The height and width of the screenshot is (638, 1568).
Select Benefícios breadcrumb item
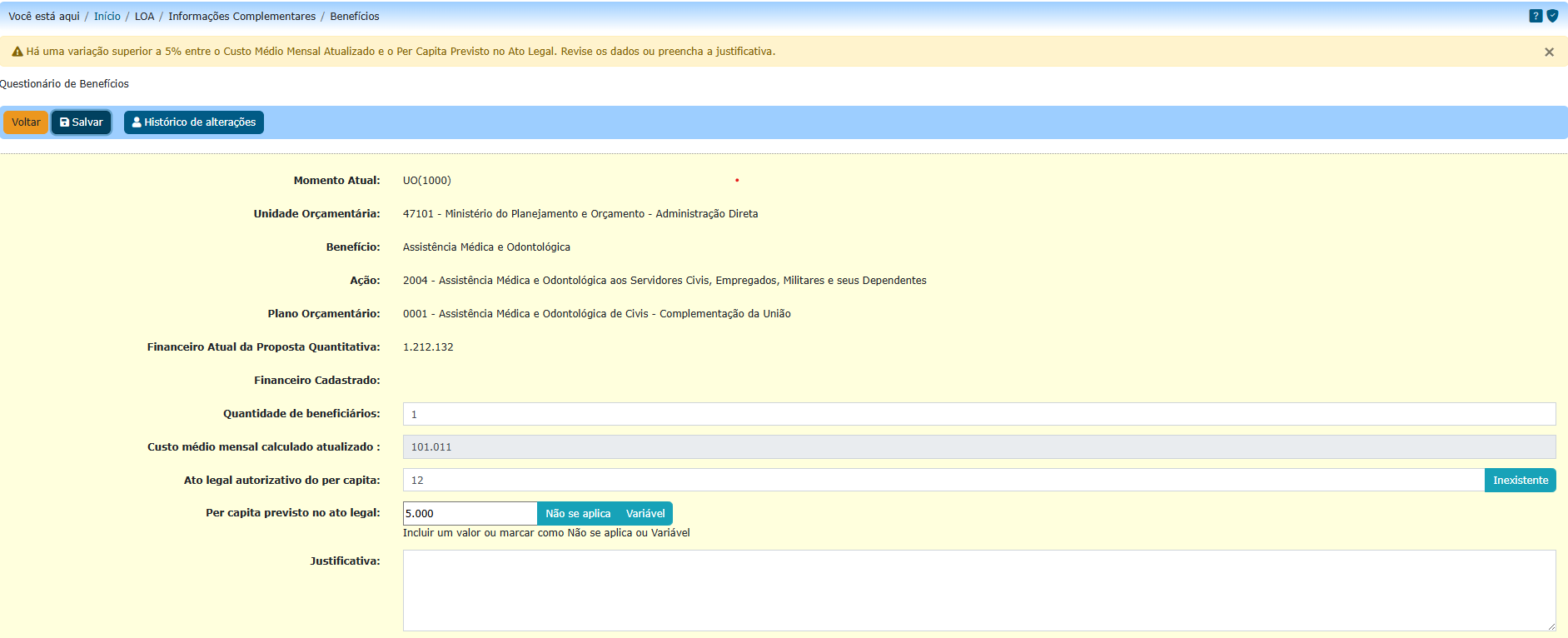355,16
